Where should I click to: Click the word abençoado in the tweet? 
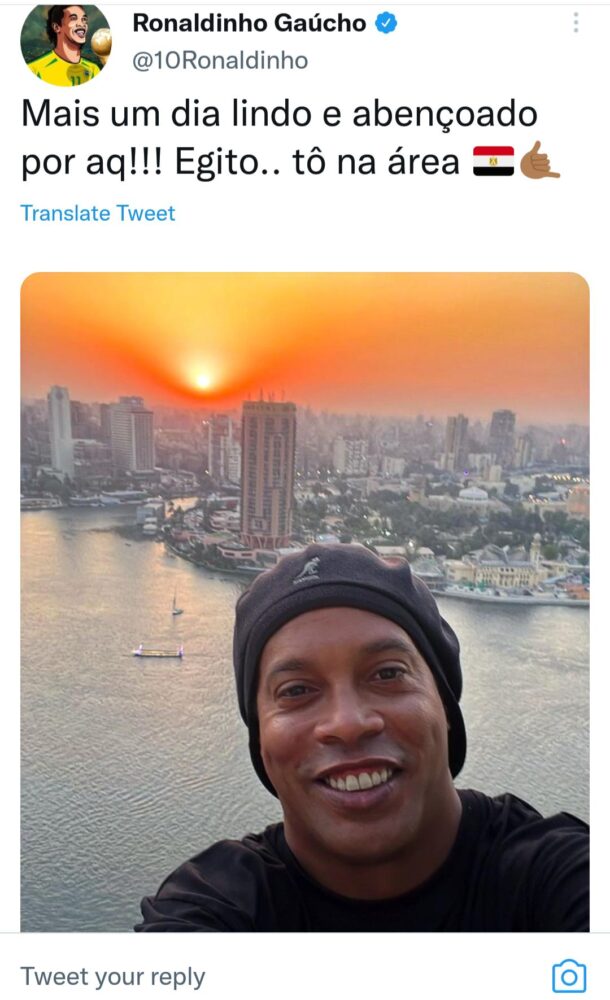(445, 115)
